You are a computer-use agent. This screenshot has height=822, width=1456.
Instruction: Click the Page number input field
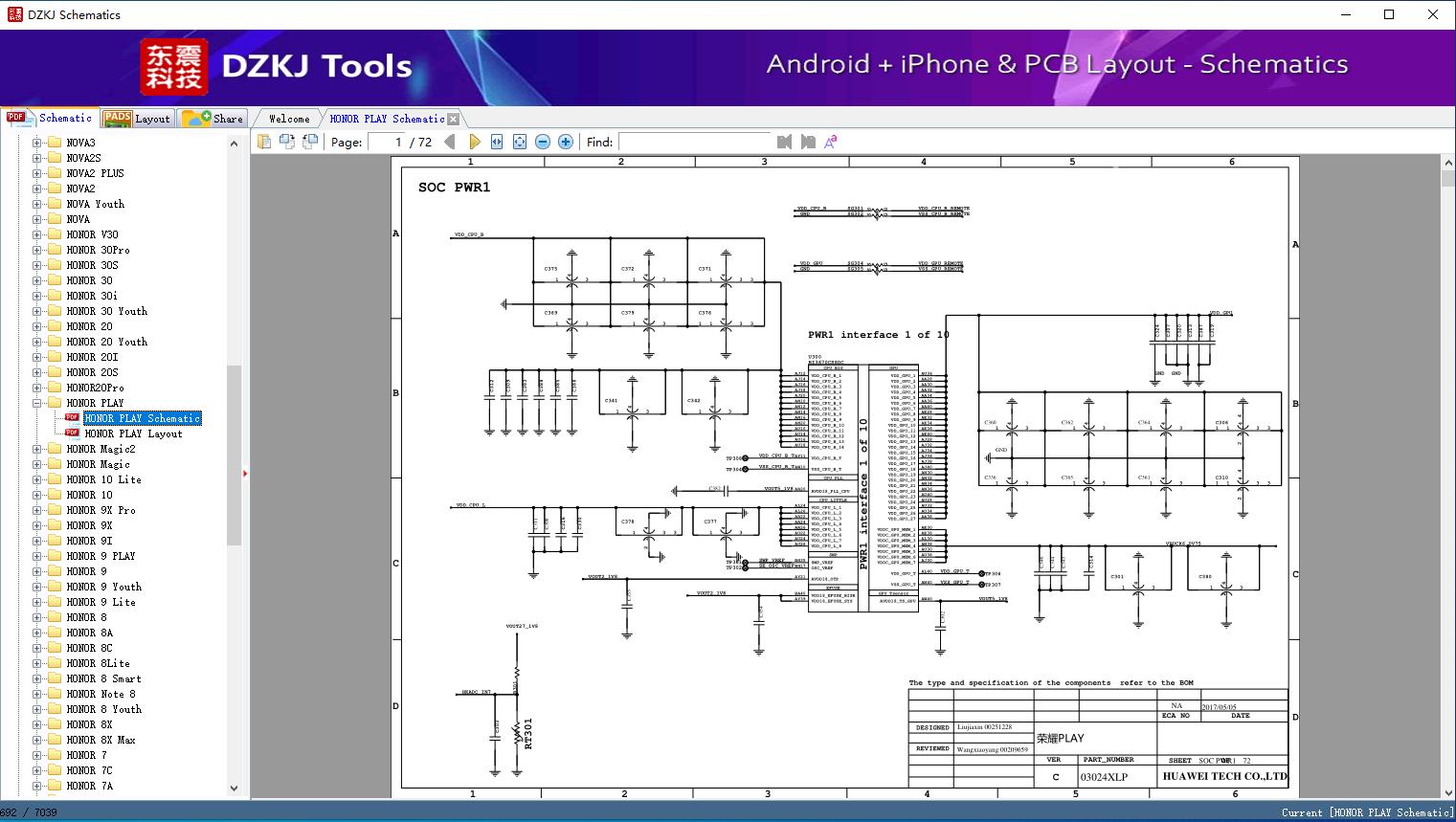point(386,142)
